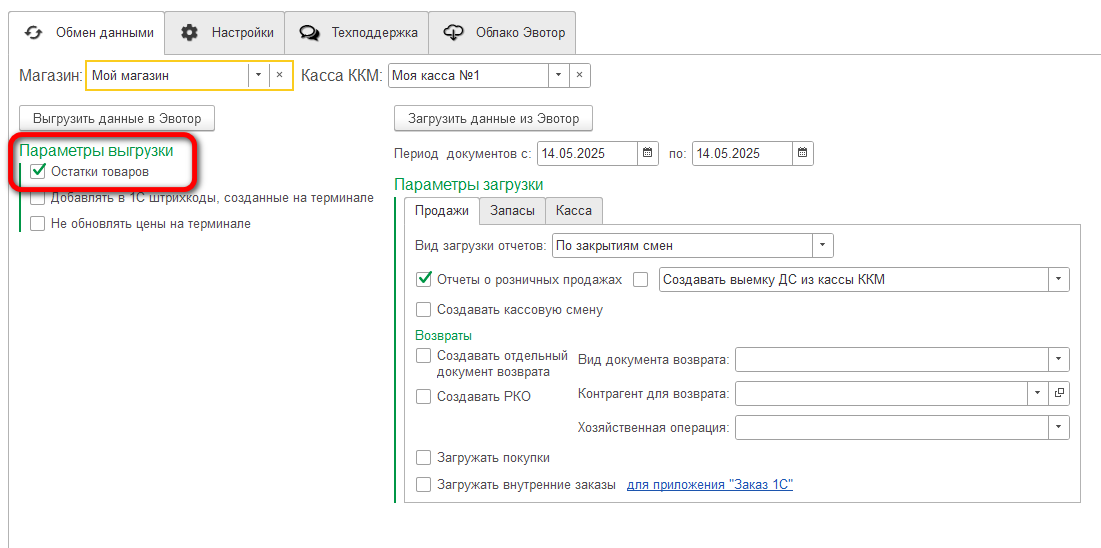Screen dimensions: 1101x548
Task: Open the Облако Эвотор tab
Action: [502, 32]
